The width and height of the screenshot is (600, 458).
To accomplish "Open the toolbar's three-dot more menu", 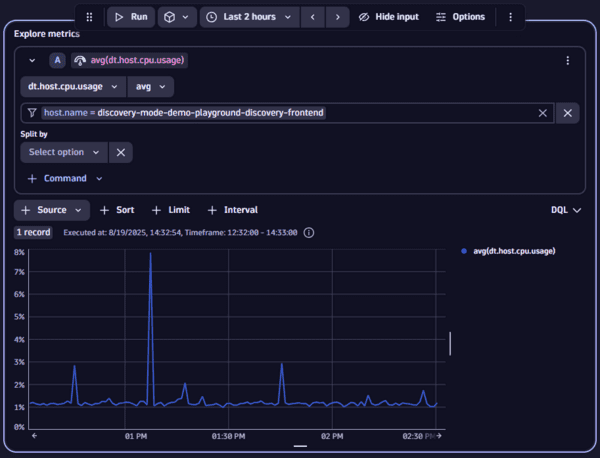I will (x=510, y=17).
